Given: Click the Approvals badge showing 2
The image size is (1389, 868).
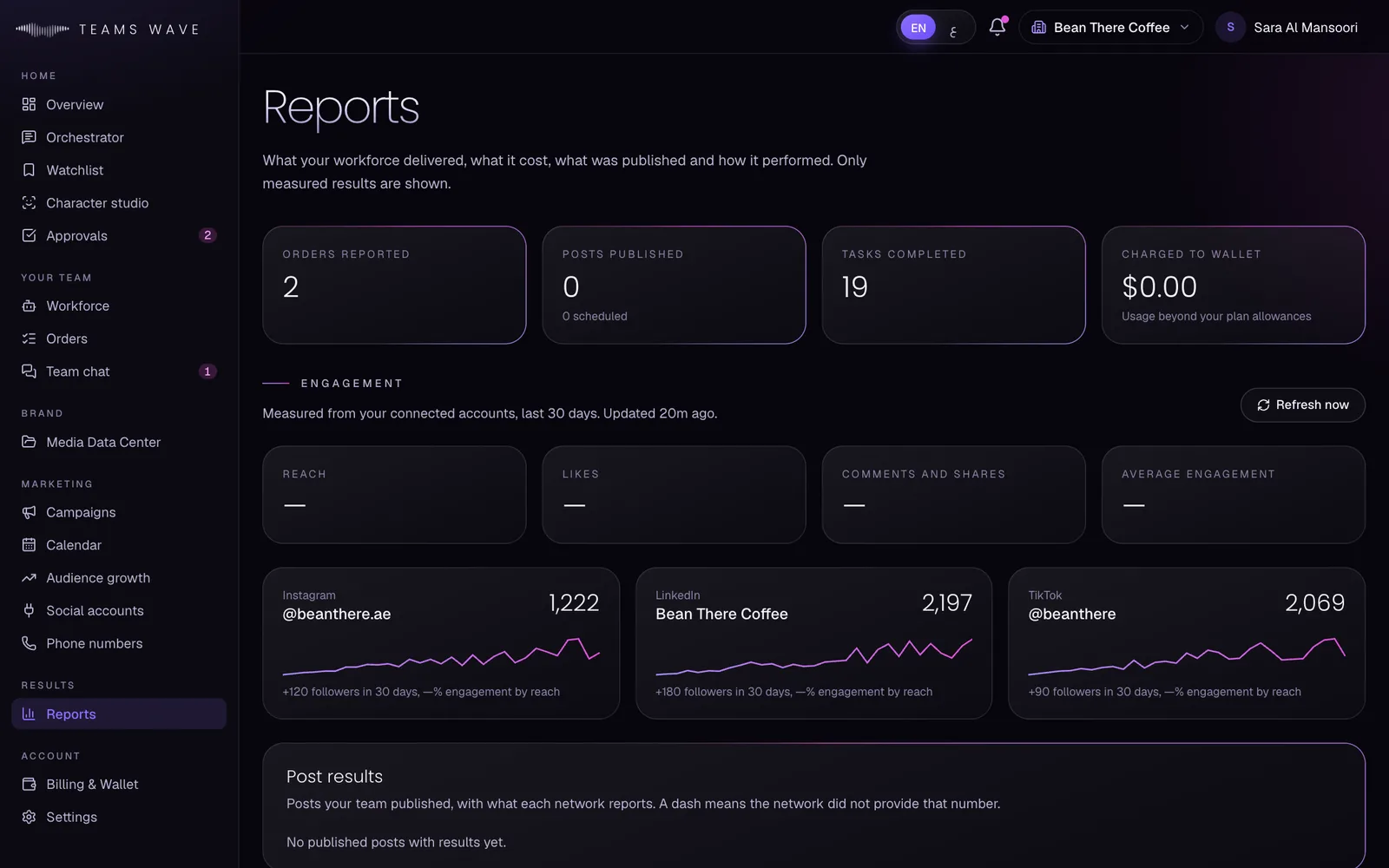Looking at the screenshot, I should [x=207, y=235].
